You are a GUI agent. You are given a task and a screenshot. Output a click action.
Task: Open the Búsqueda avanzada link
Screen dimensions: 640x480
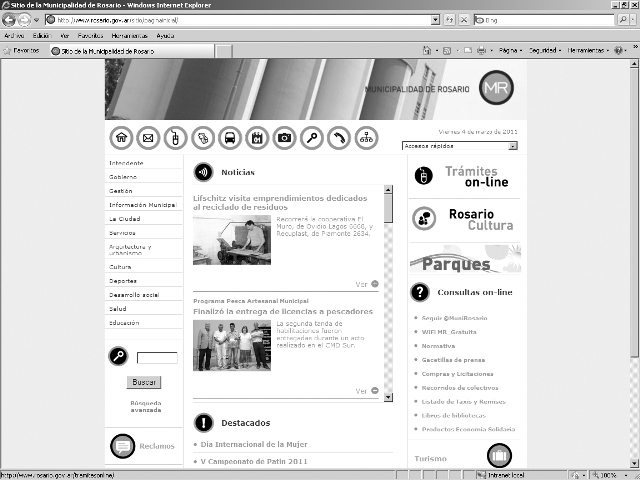pyautogui.click(x=146, y=407)
